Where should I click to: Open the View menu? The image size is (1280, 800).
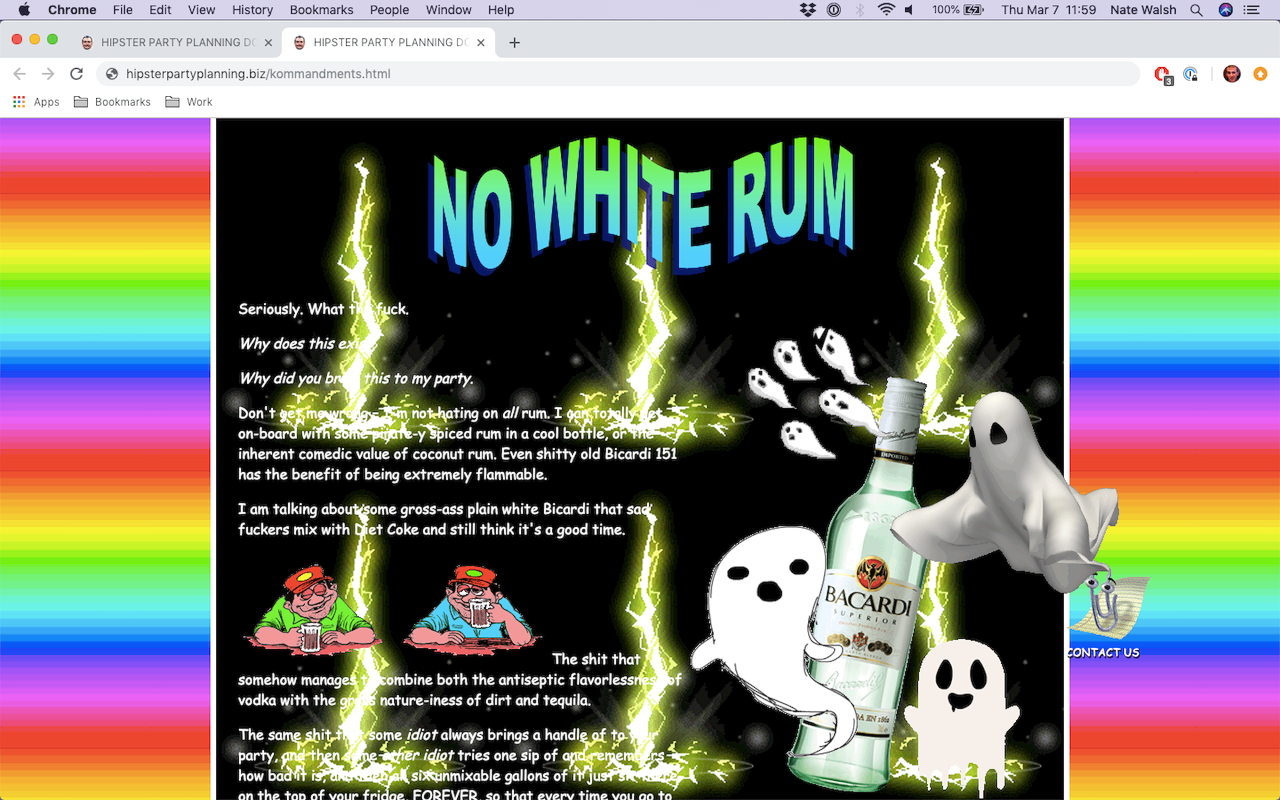click(202, 10)
